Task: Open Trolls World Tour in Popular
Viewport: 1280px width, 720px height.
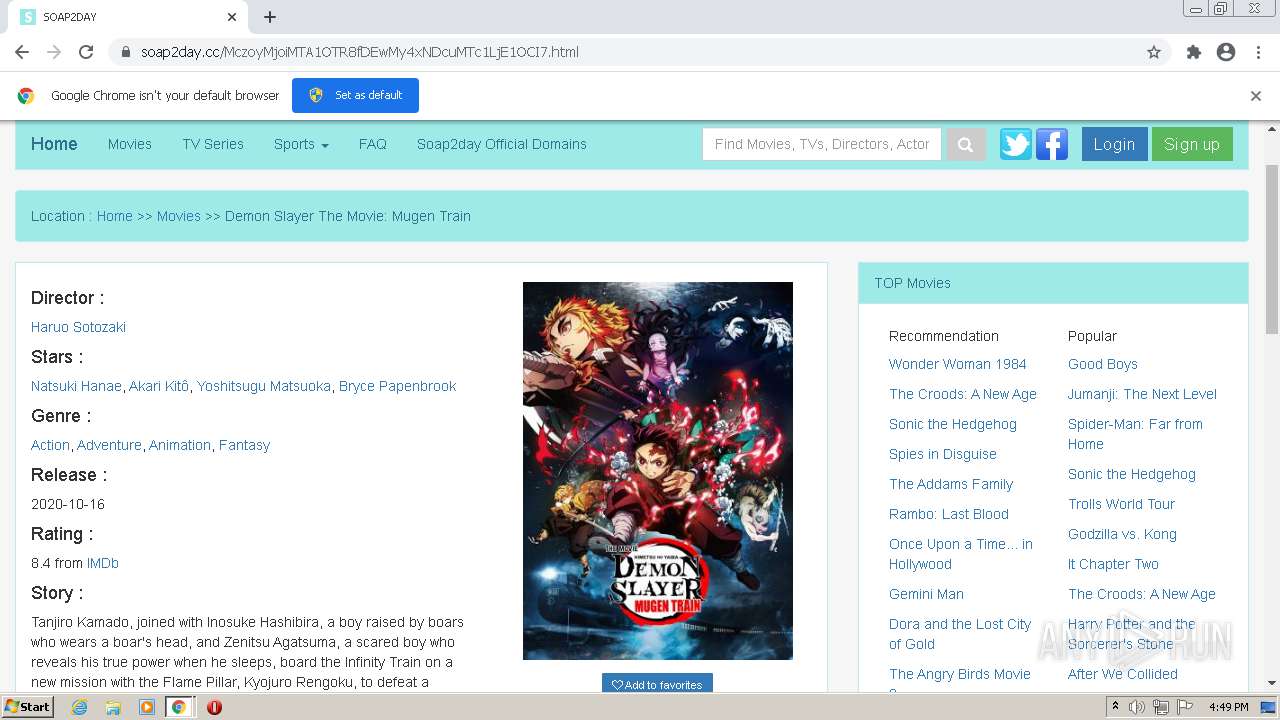Action: pos(1121,504)
